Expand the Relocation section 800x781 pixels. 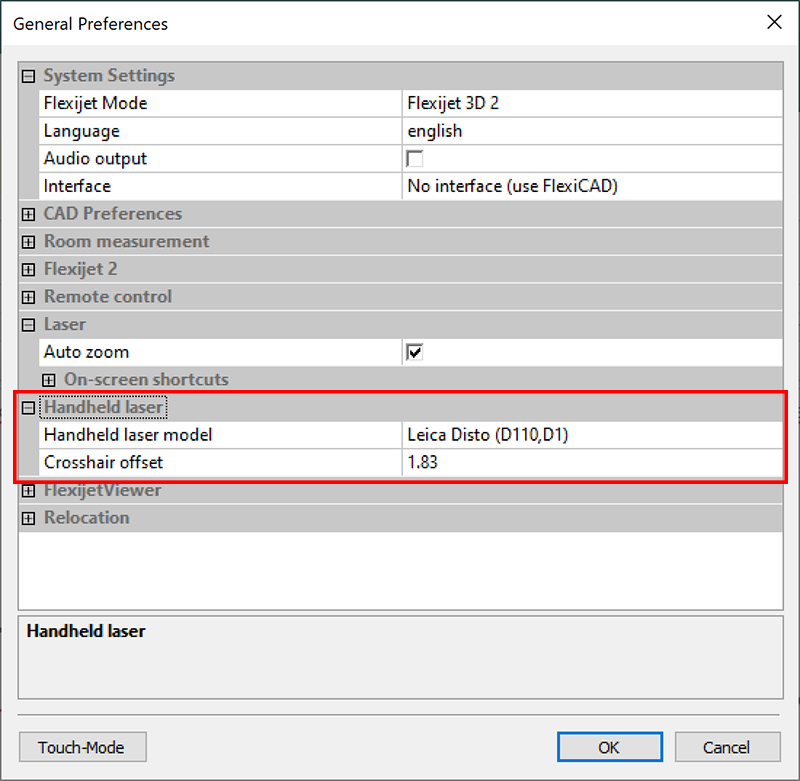pos(28,517)
